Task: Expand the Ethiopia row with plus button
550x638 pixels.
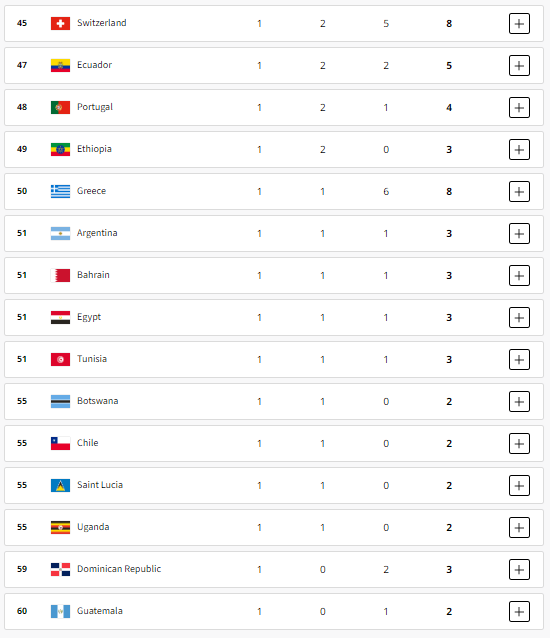Action: 519,149
